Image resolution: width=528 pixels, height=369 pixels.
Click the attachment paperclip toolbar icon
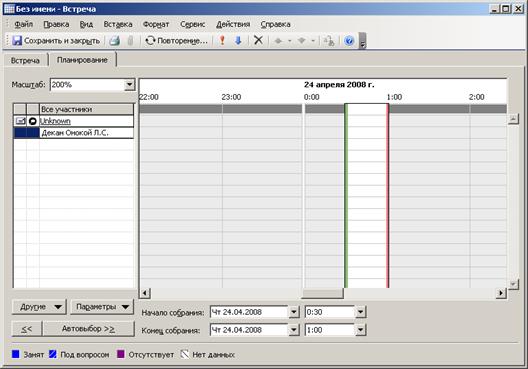[131, 41]
